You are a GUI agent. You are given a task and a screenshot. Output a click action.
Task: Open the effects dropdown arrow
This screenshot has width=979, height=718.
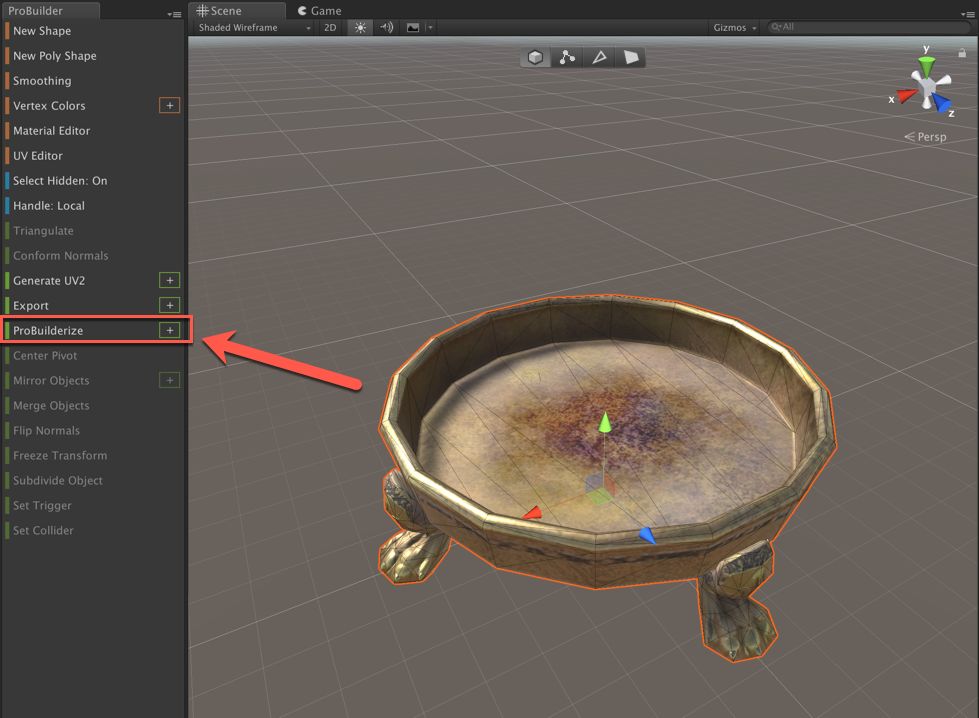(x=431, y=27)
